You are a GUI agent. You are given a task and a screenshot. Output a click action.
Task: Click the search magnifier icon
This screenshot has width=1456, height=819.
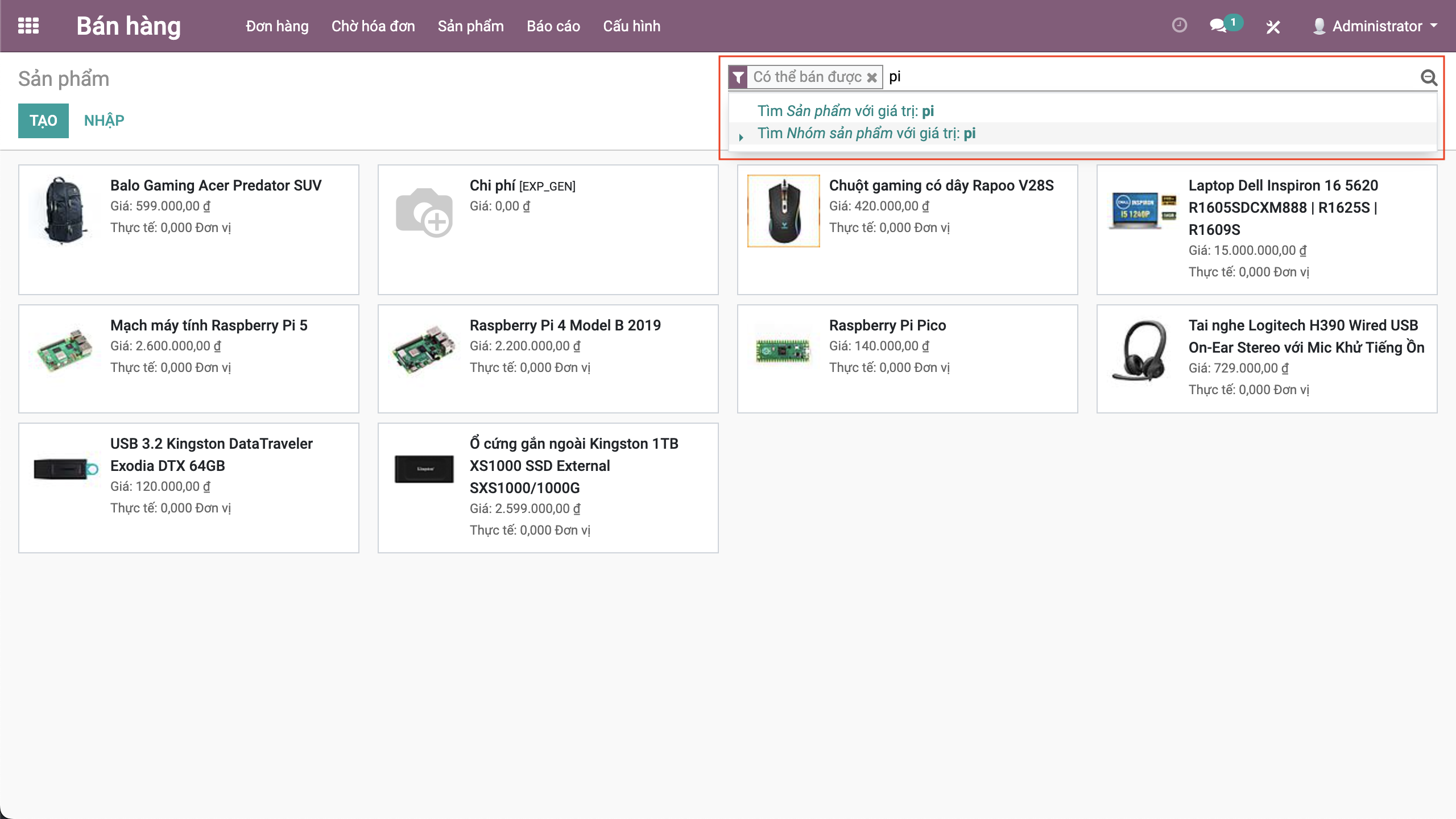1428,77
